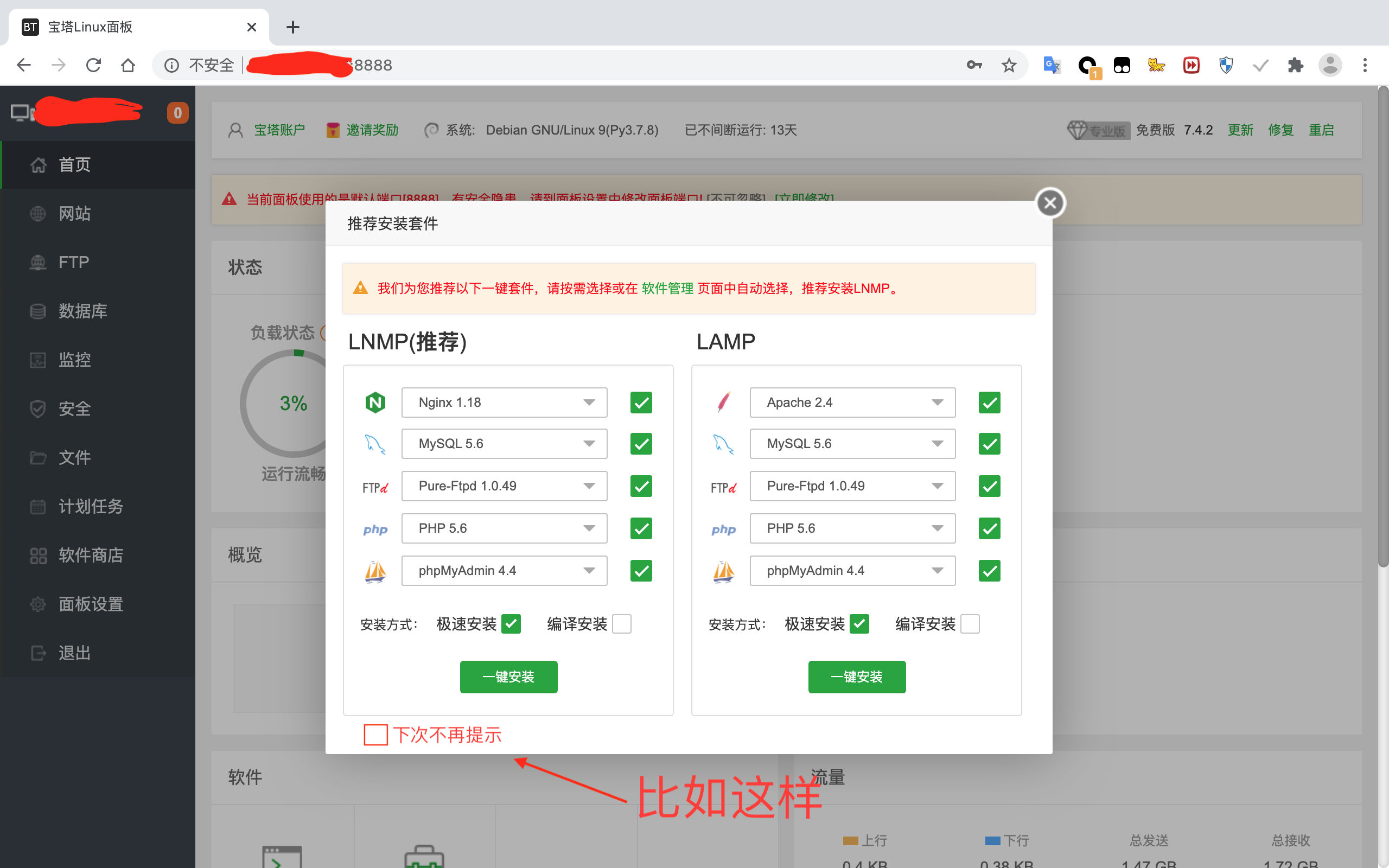
Task: Click the Nginx logo icon in LNMP
Action: tap(375, 403)
